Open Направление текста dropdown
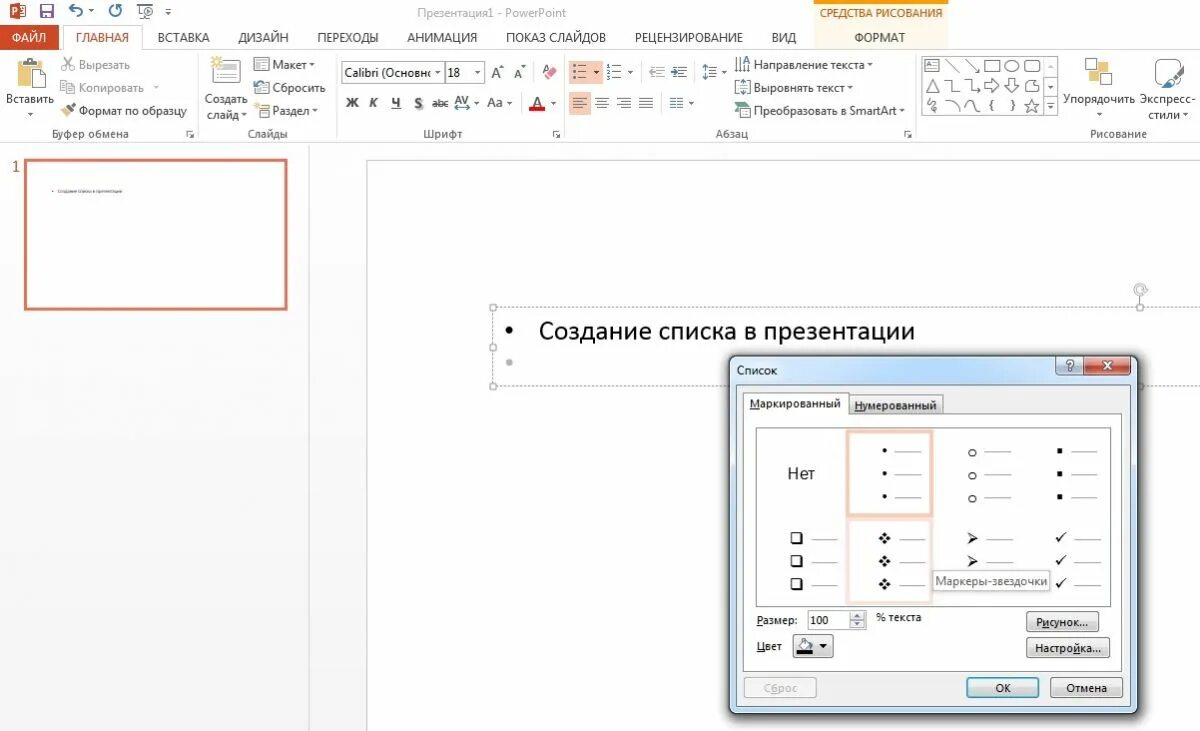Viewport: 1200px width, 731px height. pyautogui.click(x=804, y=65)
